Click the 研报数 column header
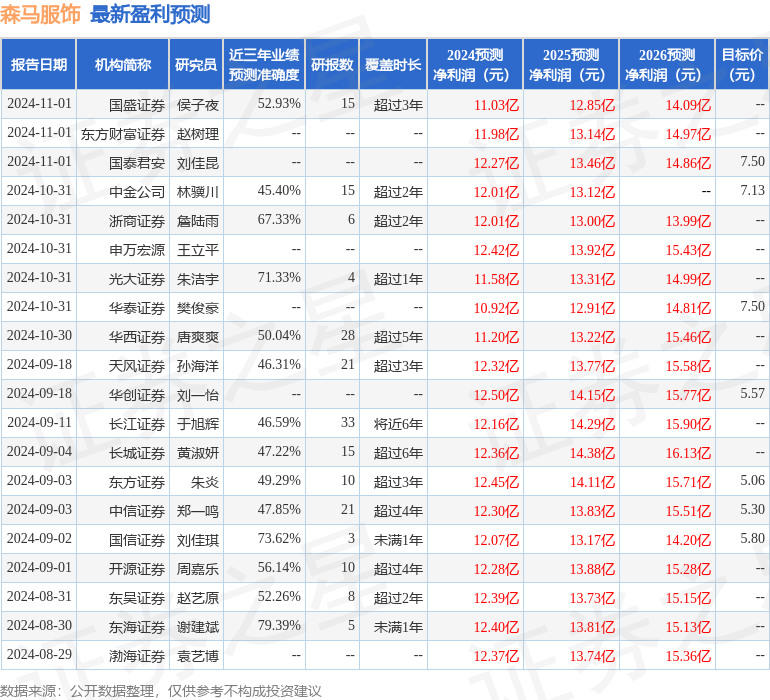 tap(332, 64)
